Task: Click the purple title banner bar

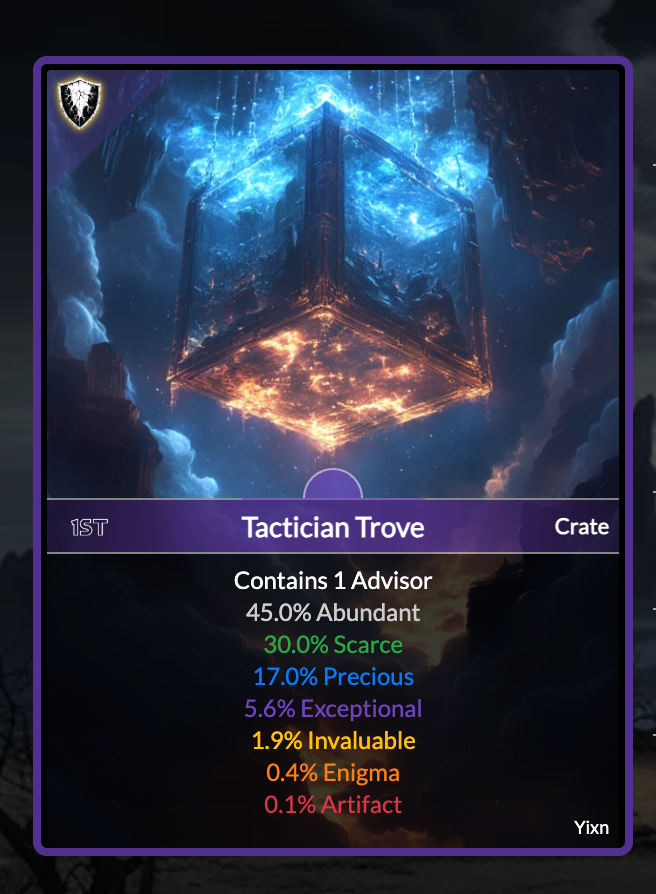Action: [333, 526]
